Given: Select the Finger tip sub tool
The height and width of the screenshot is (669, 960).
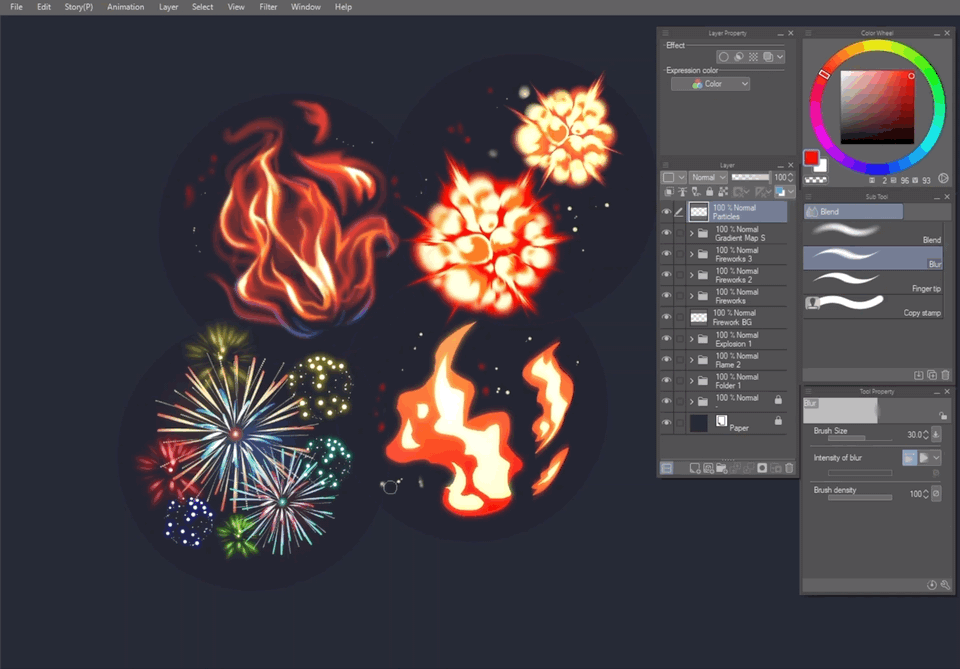Looking at the screenshot, I should click(x=872, y=282).
